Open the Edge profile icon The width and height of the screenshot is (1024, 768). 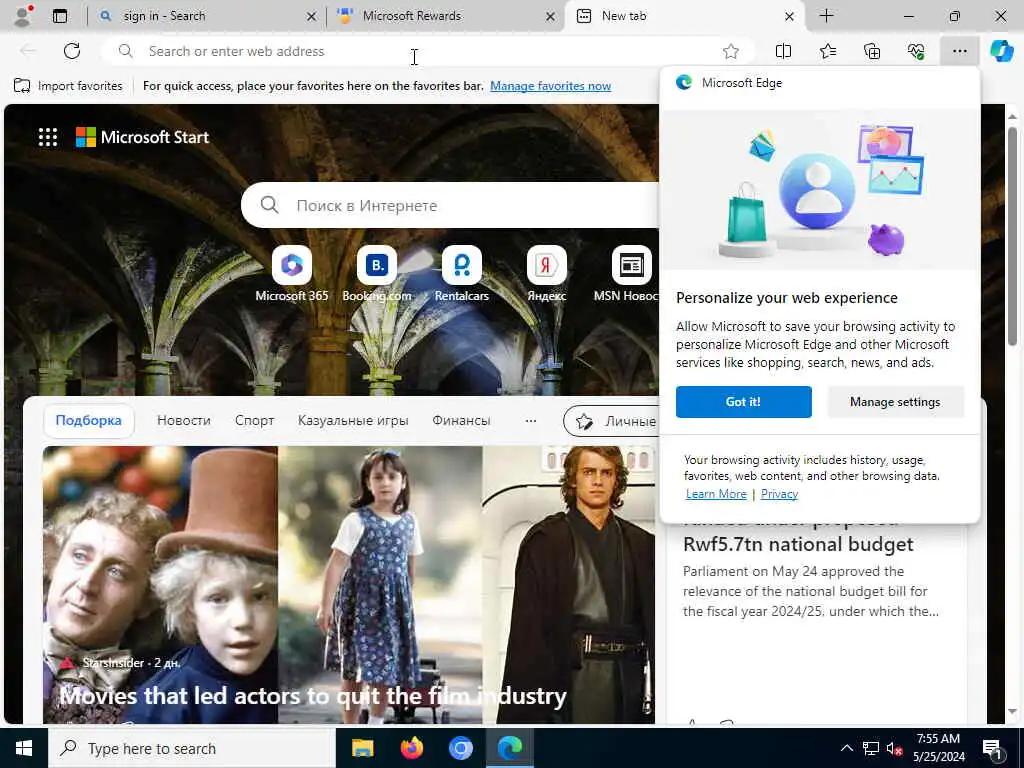pyautogui.click(x=24, y=16)
